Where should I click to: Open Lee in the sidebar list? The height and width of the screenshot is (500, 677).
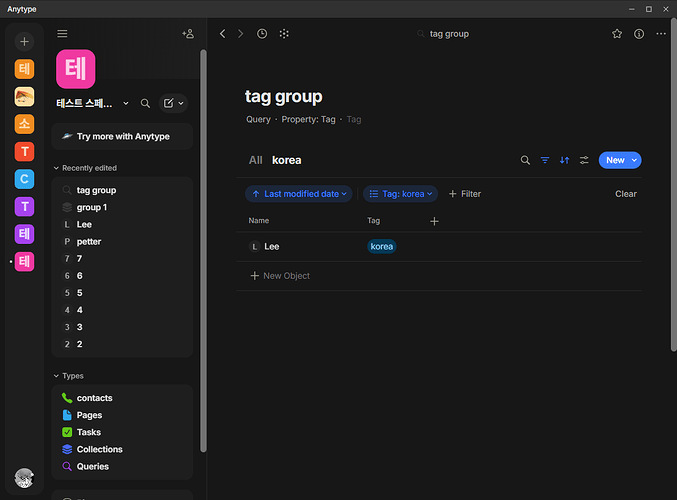[122, 225]
